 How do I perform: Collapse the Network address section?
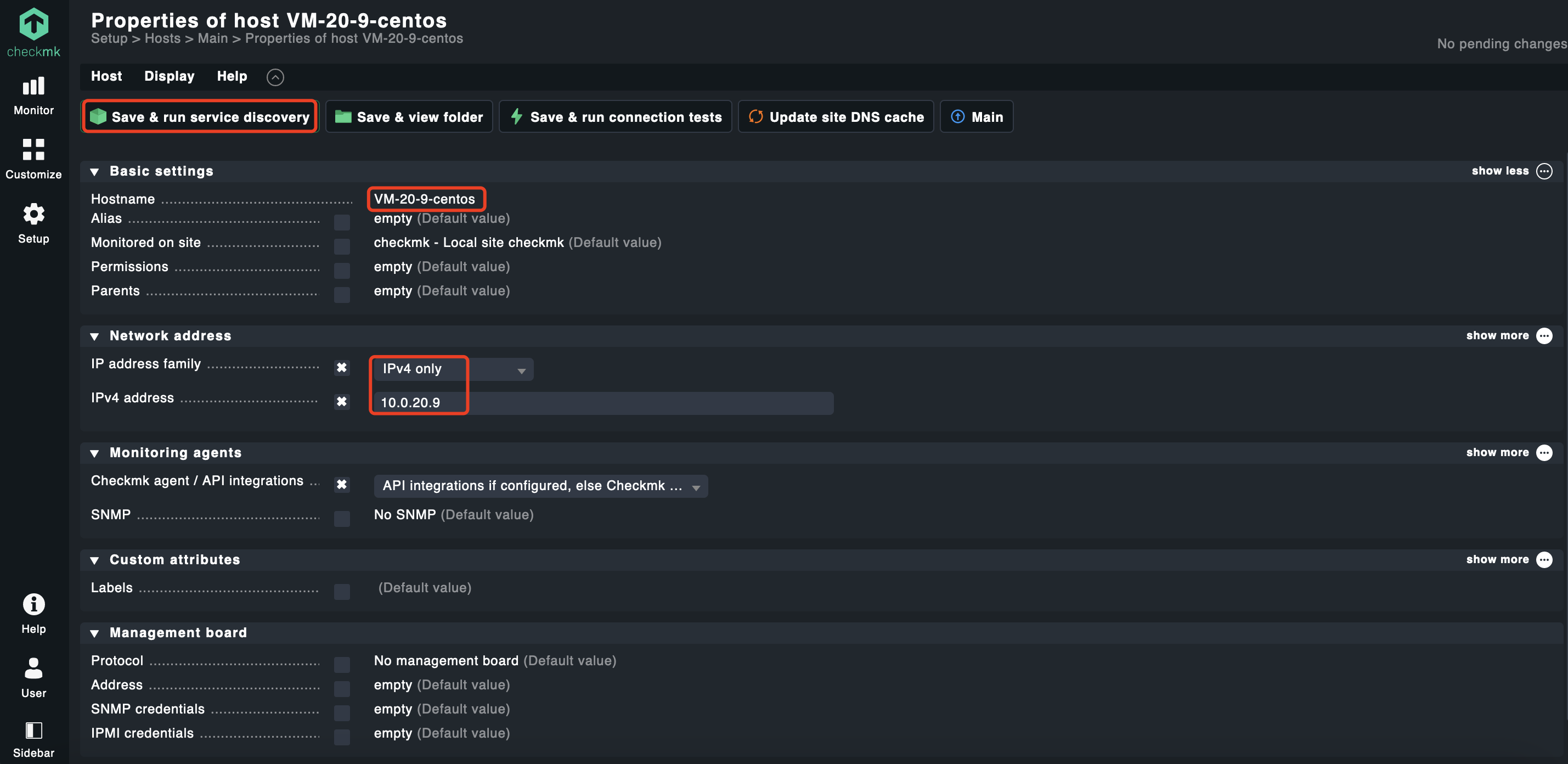(x=95, y=336)
